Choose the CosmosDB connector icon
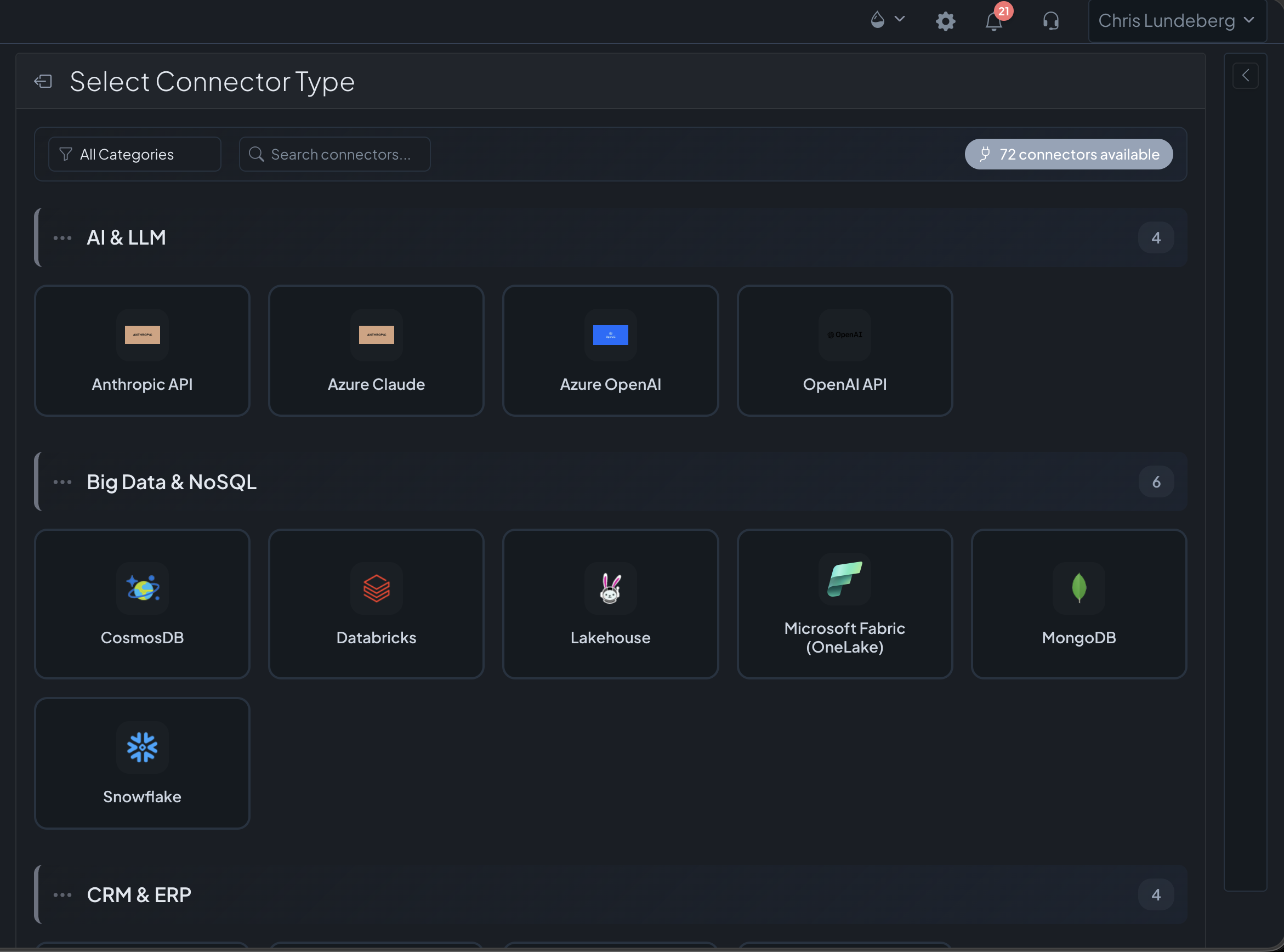Viewport: 1284px width, 952px height. point(143,588)
